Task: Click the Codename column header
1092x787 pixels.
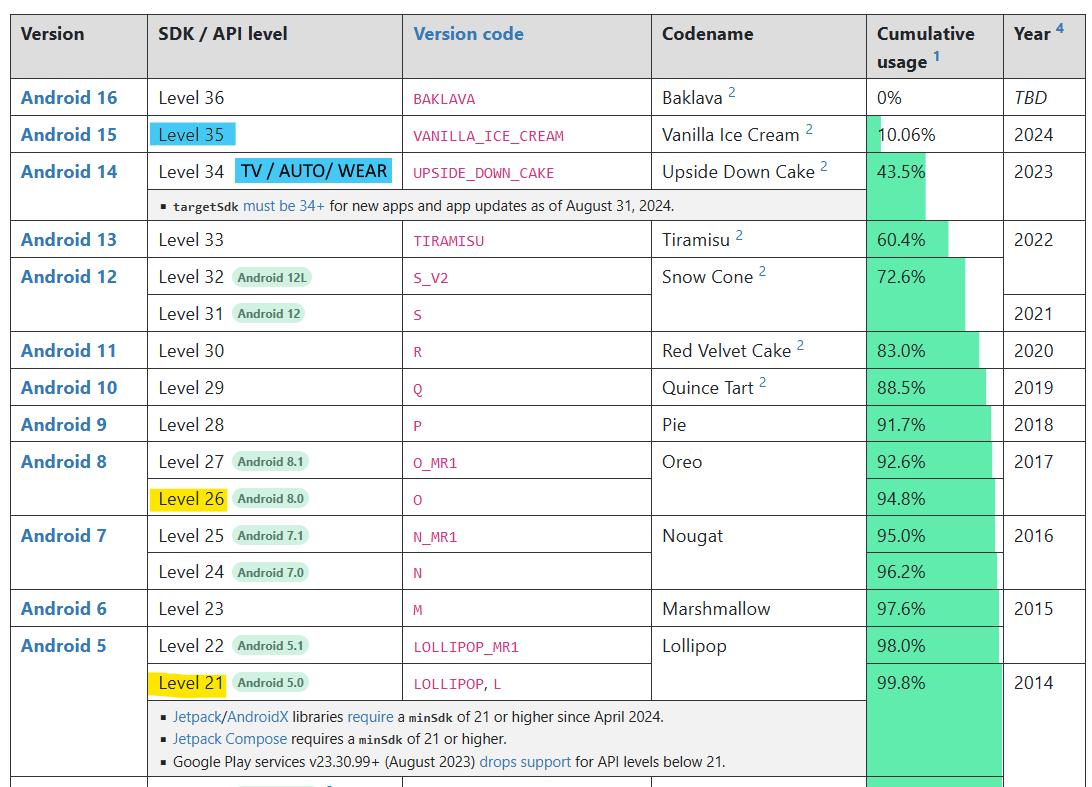Action: 758,46
